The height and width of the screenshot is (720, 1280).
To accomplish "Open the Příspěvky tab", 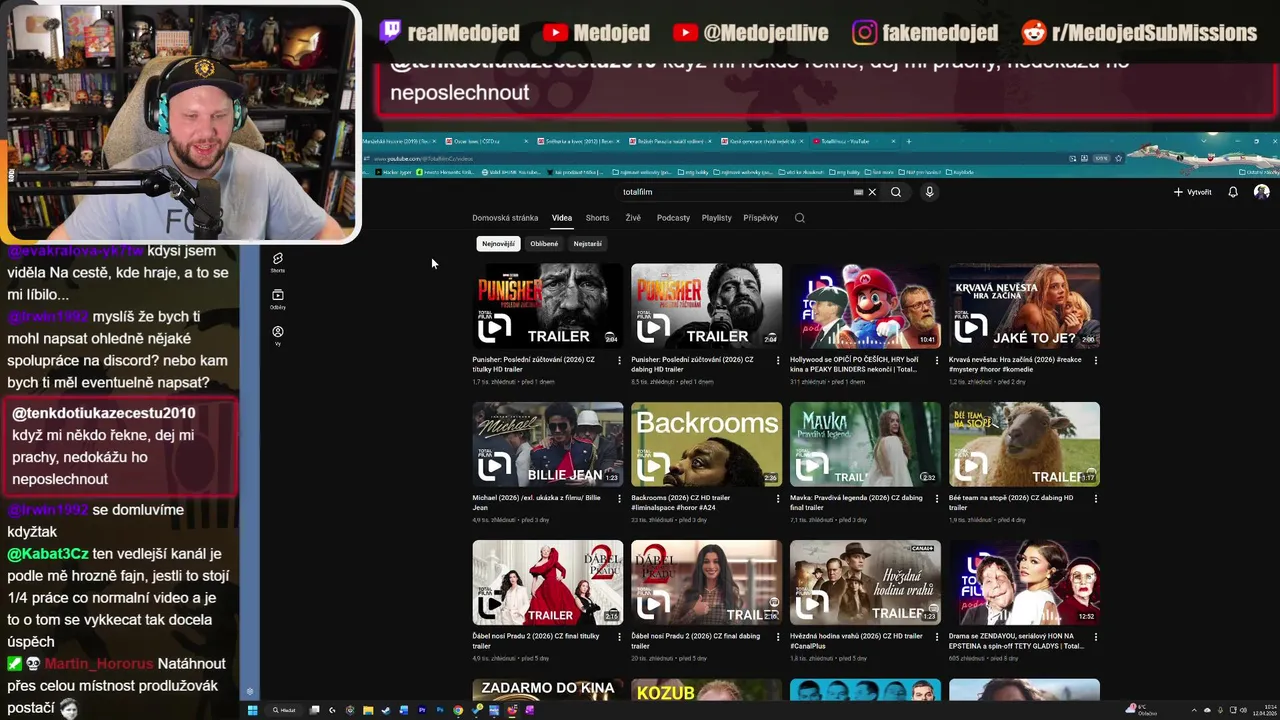I will click(x=761, y=217).
